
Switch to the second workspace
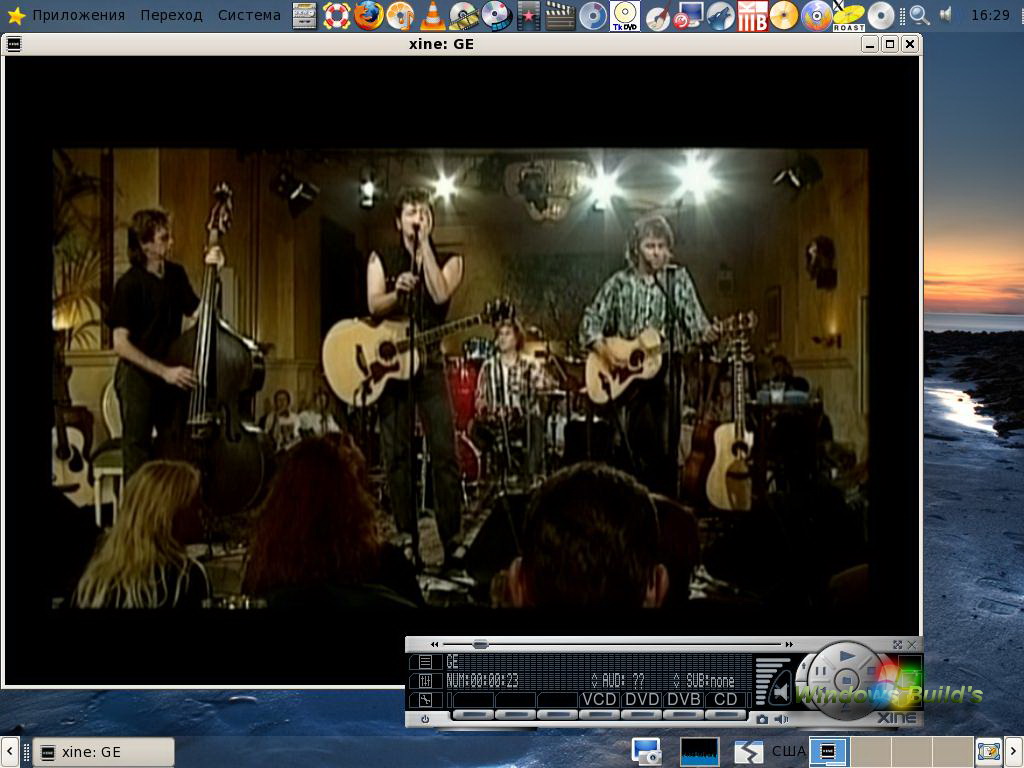point(871,752)
